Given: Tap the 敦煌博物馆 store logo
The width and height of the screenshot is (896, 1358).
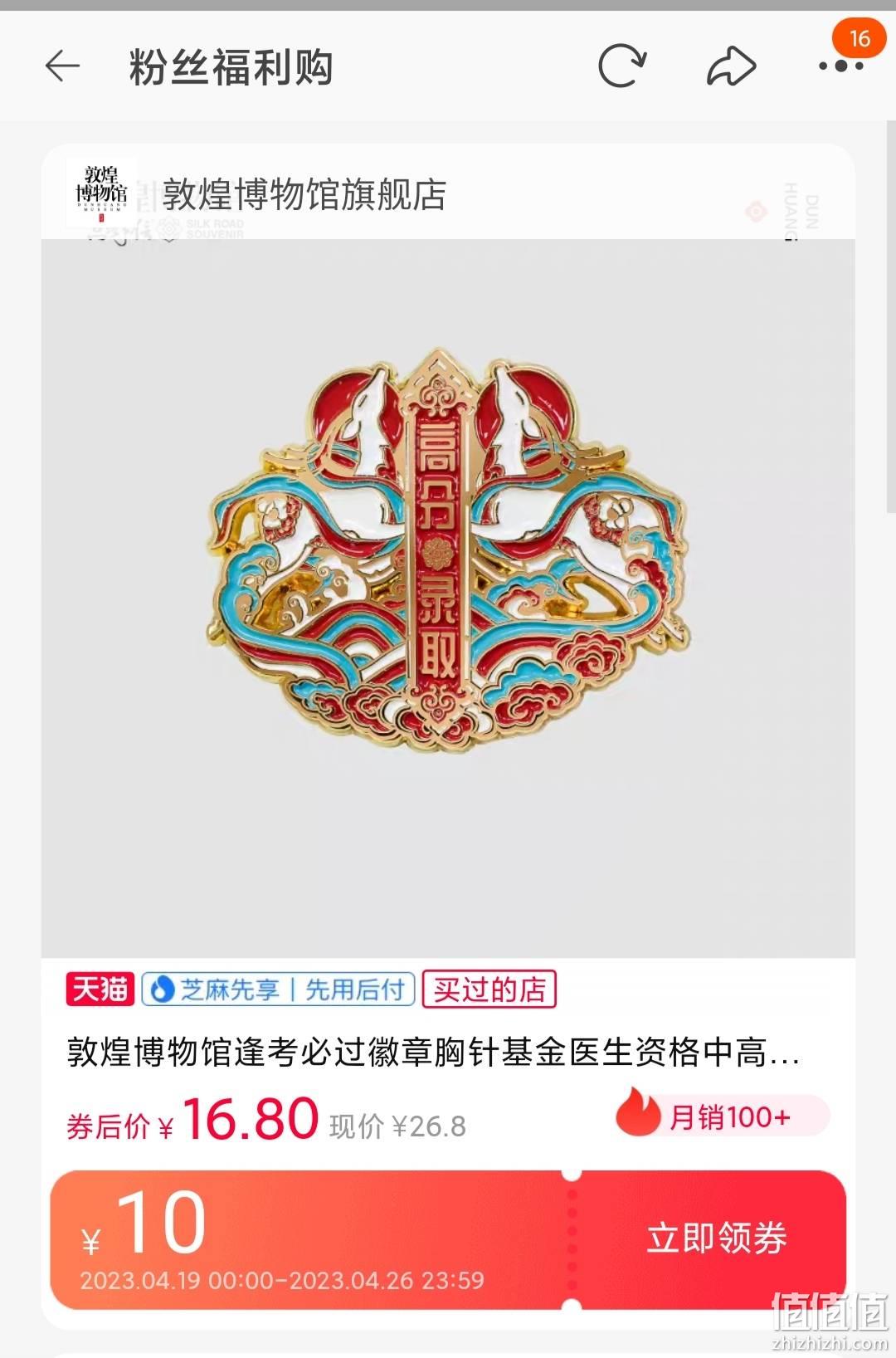Looking at the screenshot, I should [x=101, y=194].
